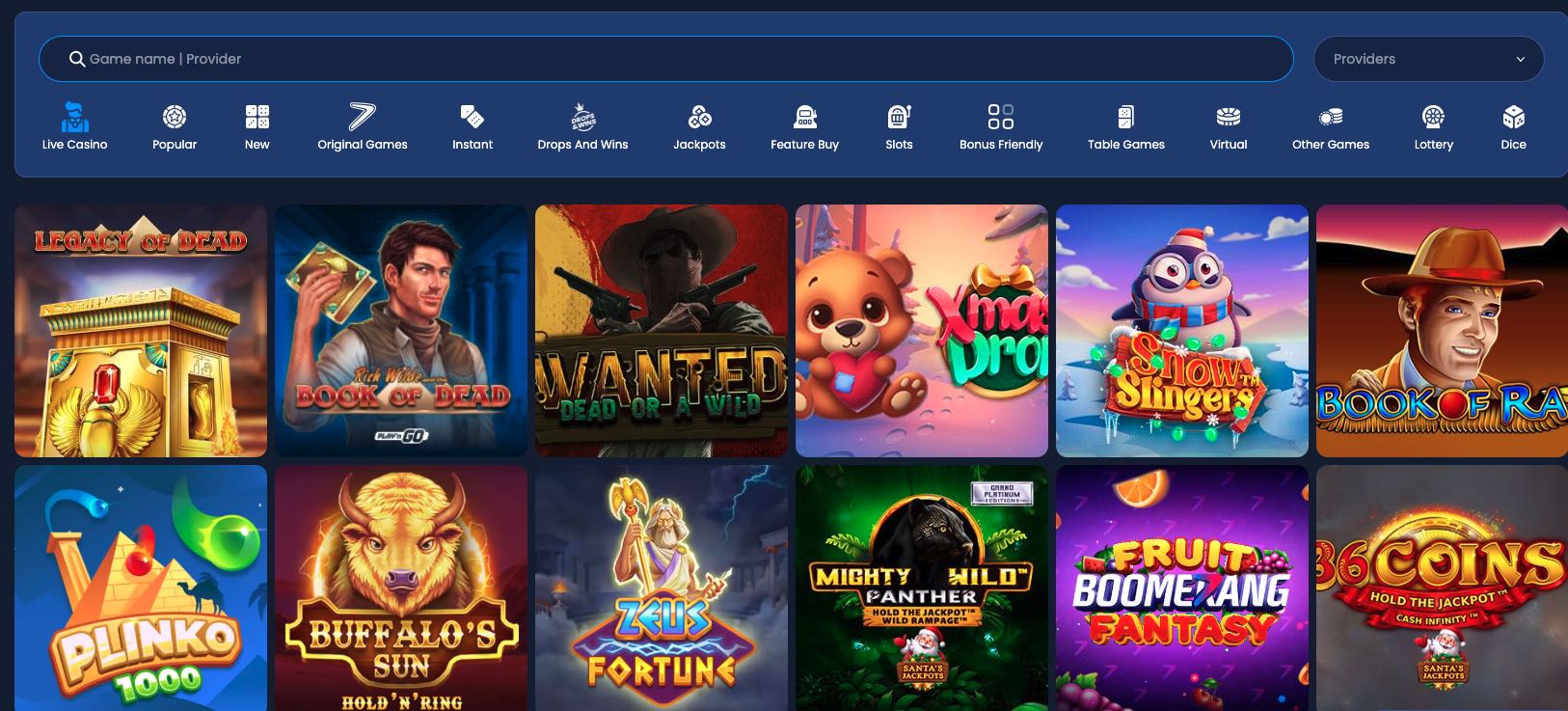Launch Rich Wilde Book of Dead game
The height and width of the screenshot is (711, 1568).
point(401,331)
